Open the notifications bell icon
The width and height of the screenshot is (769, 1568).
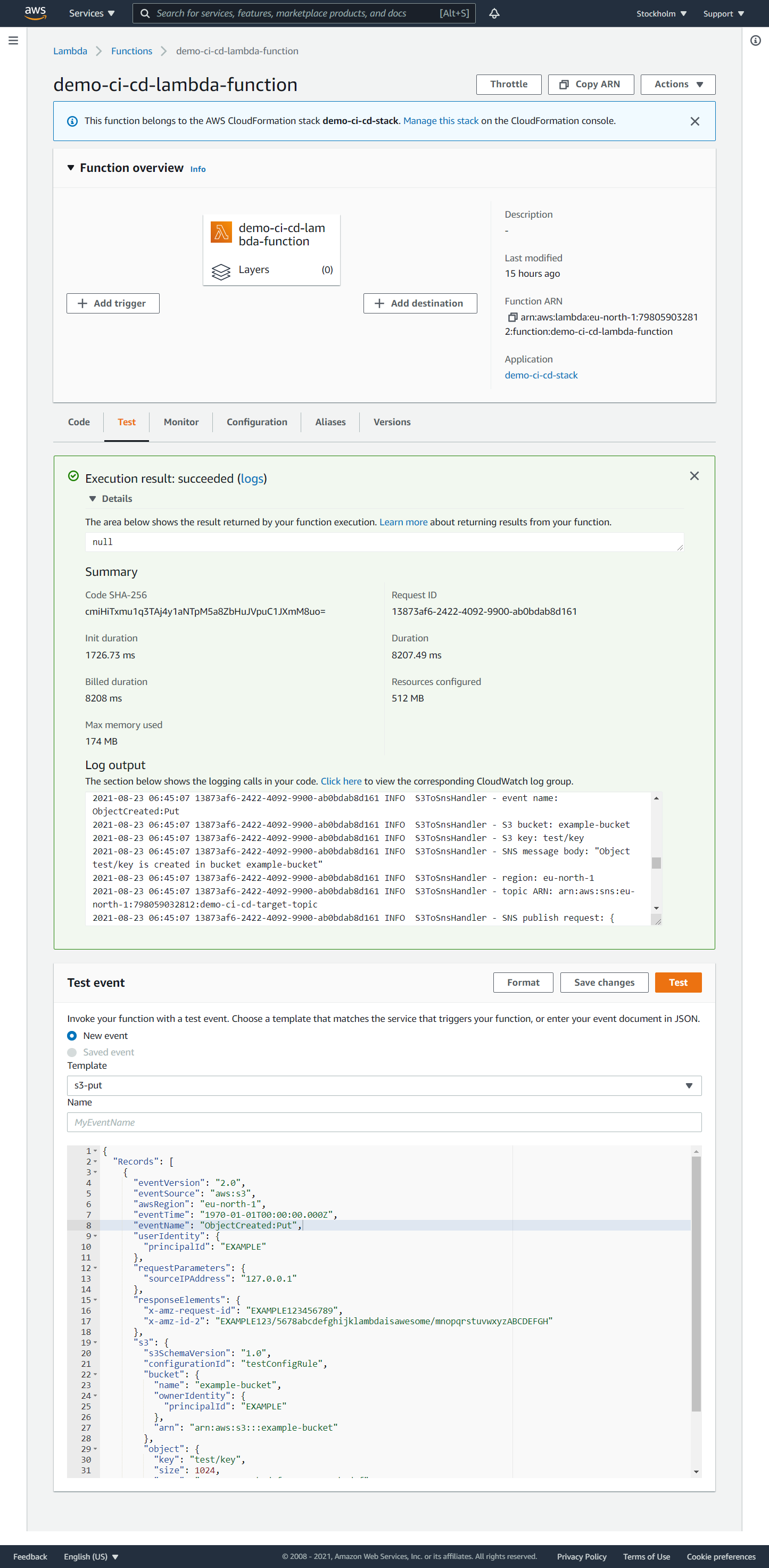point(494,13)
